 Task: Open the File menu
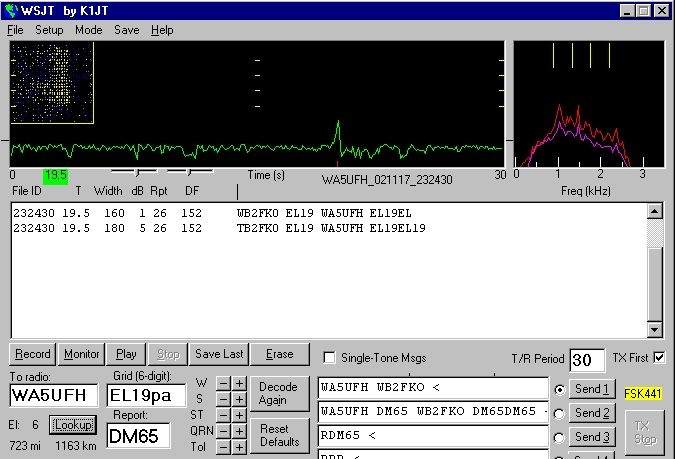pyautogui.click(x=15, y=30)
